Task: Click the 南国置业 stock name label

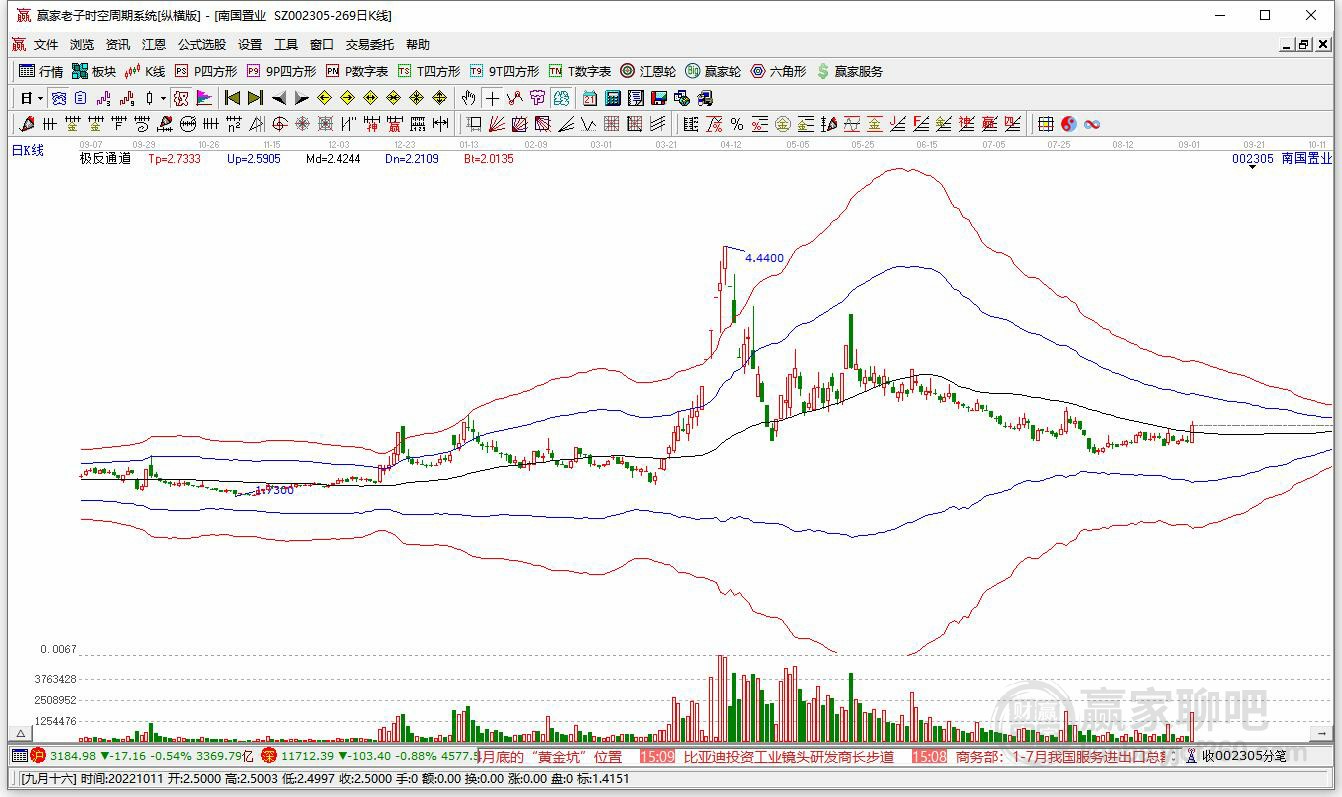Action: pos(1306,158)
